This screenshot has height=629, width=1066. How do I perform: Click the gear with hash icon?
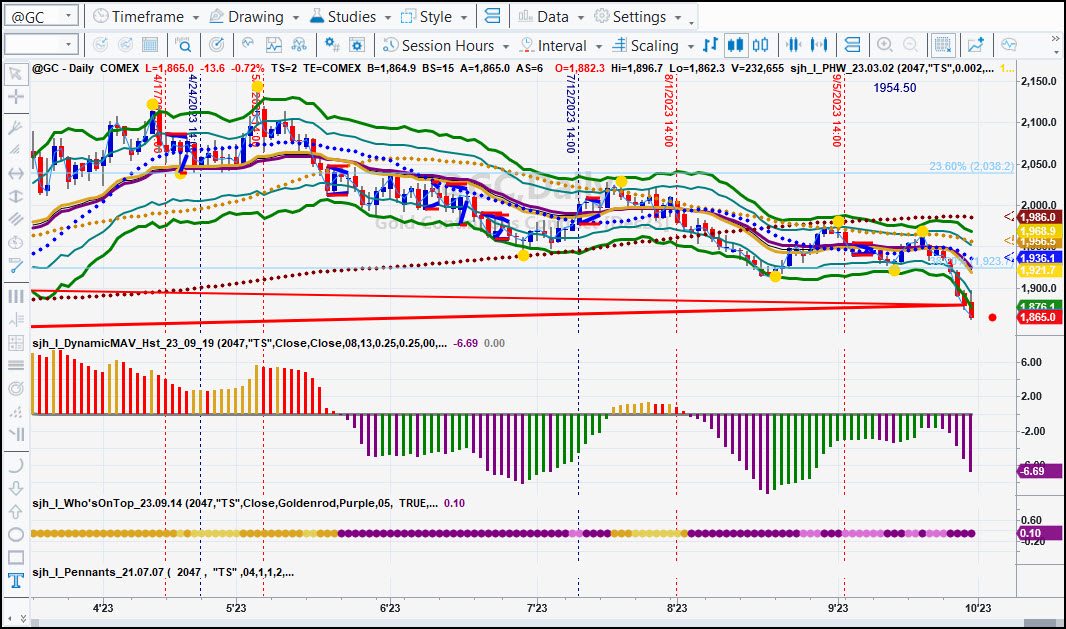click(332, 46)
